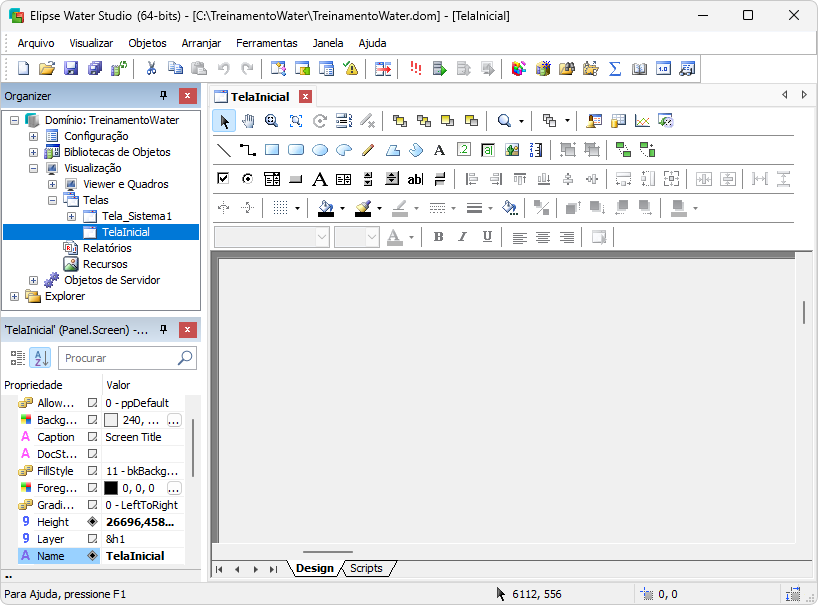
Task: Expand the Tela_Sistema1 tree node
Action: tap(71, 216)
